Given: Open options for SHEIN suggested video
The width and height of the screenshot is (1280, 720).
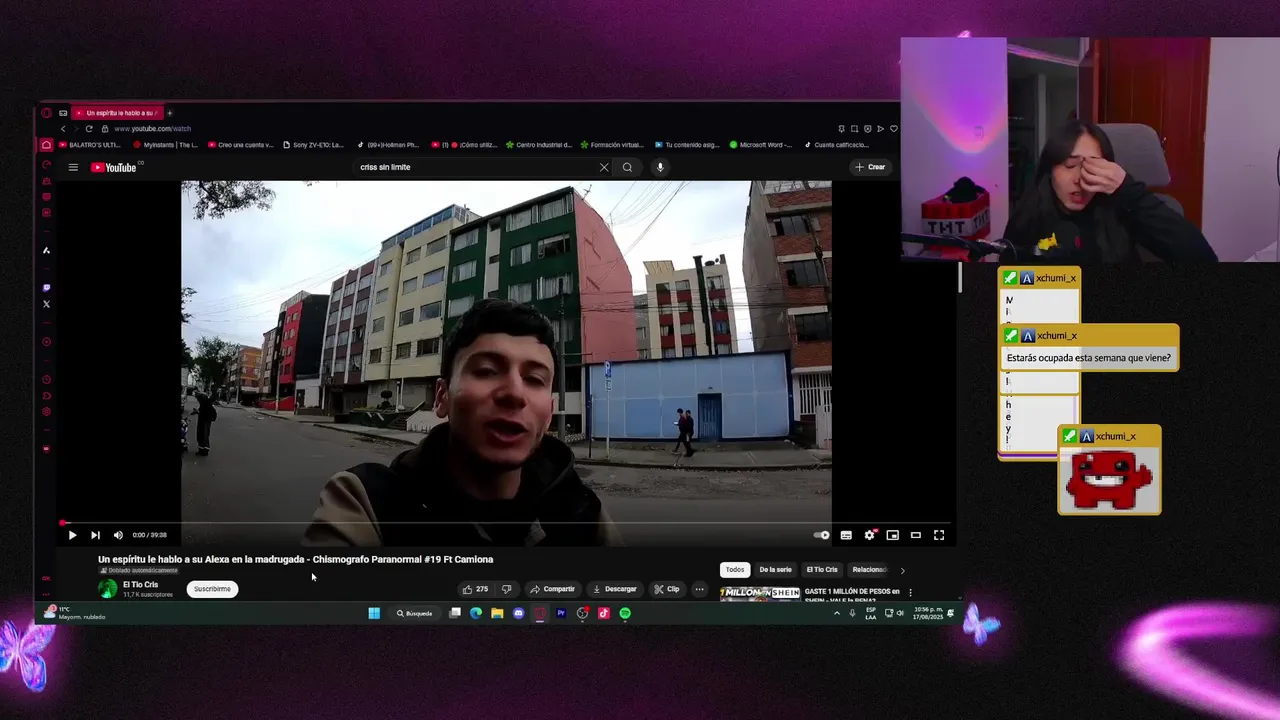Looking at the screenshot, I should coord(910,593).
